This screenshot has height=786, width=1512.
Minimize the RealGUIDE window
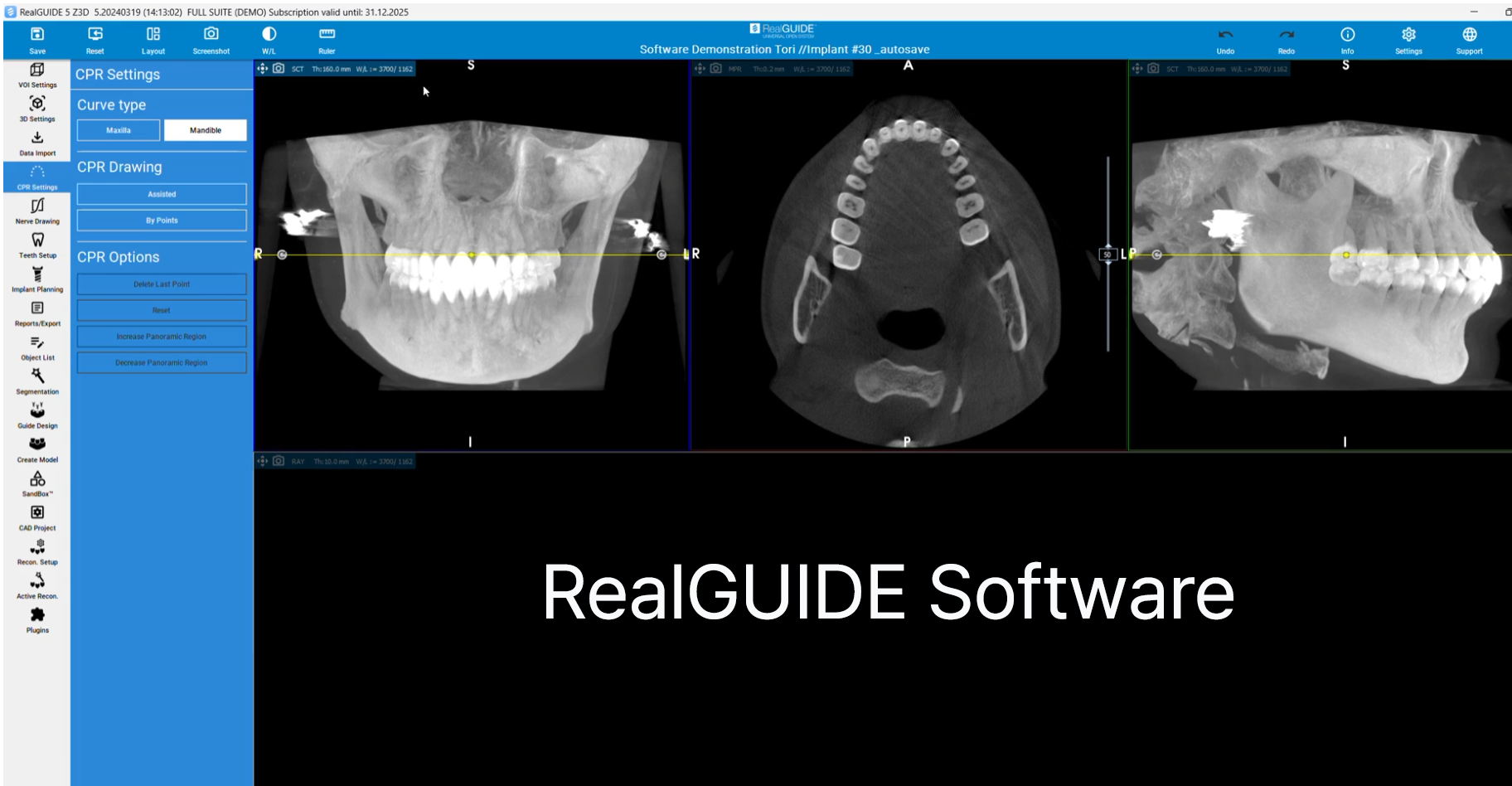click(1474, 12)
